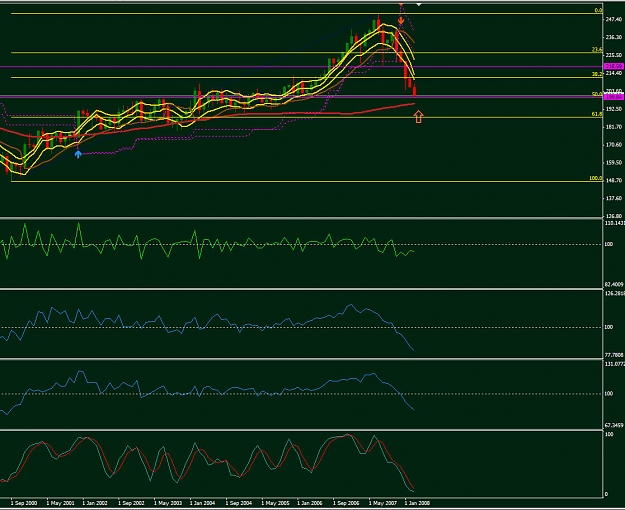Click the Fibonacci 23.6 level label
This screenshot has height=510, width=625.
coord(596,49)
